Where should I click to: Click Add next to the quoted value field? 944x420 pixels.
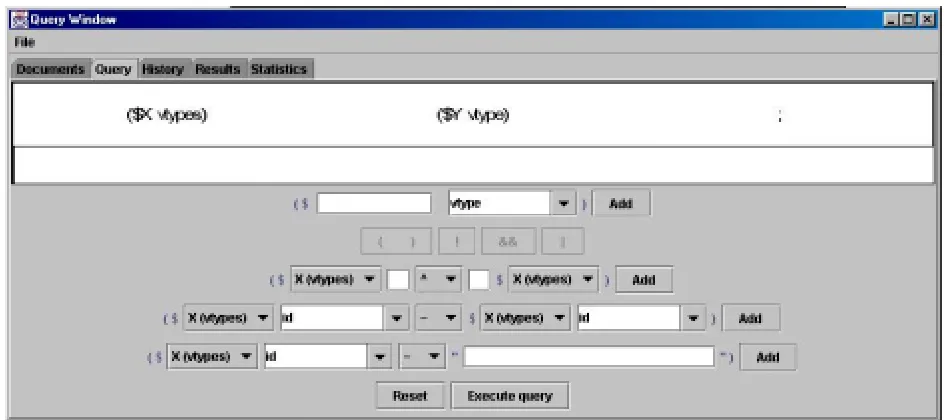tap(768, 356)
